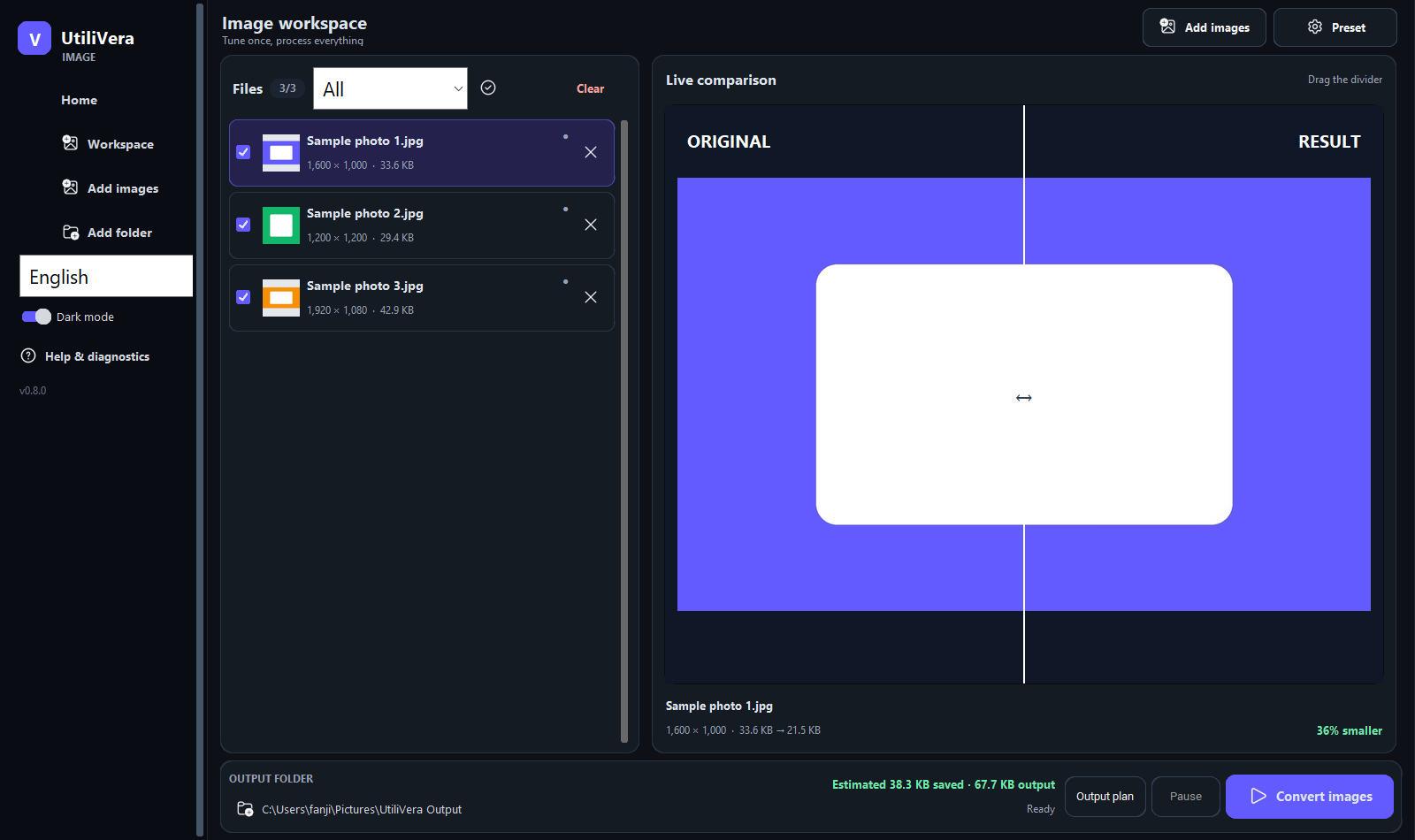The height and width of the screenshot is (840, 1415).
Task: Open the English language dropdown
Action: pos(106,277)
